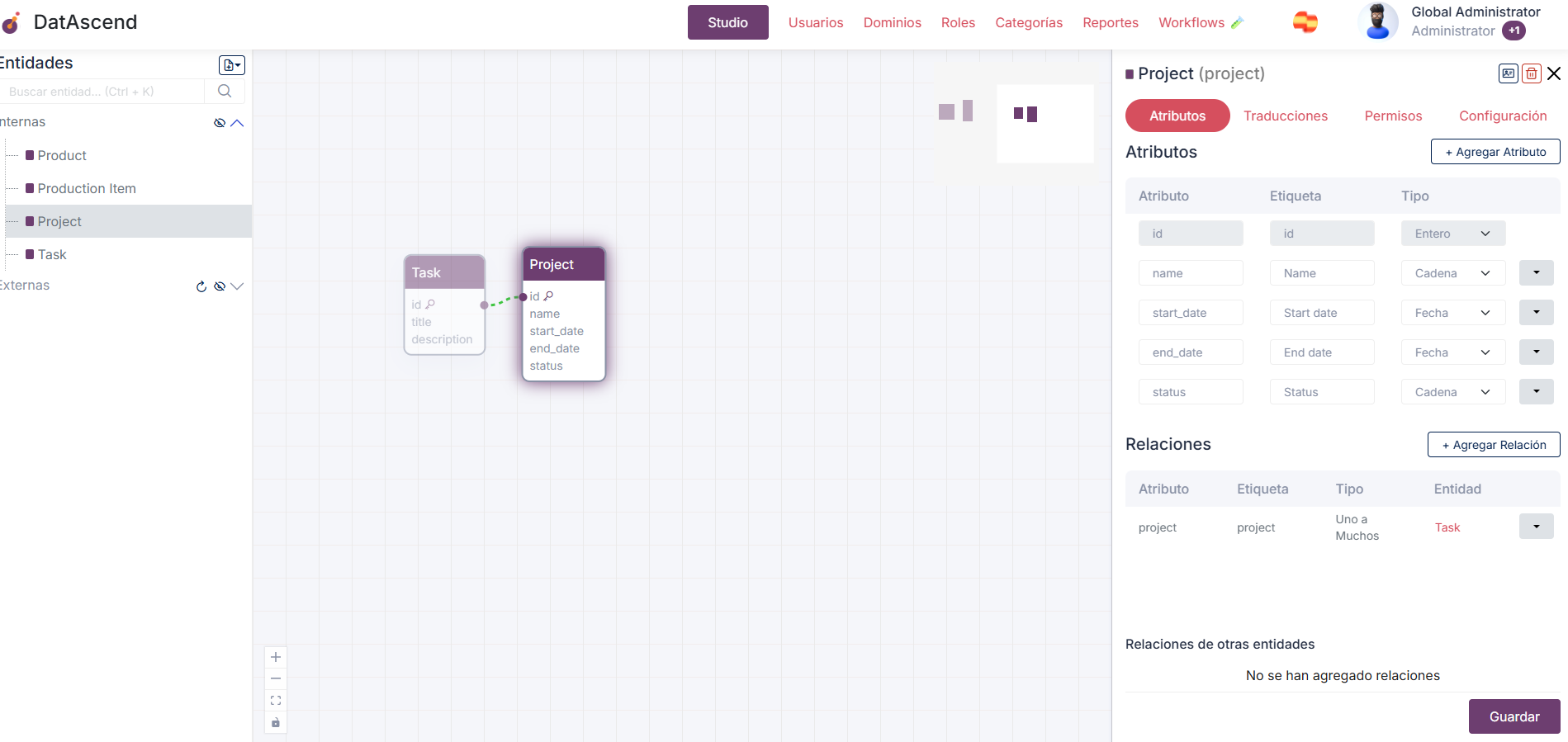
Task: Toggle visibility of Internas entities
Action: click(x=220, y=123)
